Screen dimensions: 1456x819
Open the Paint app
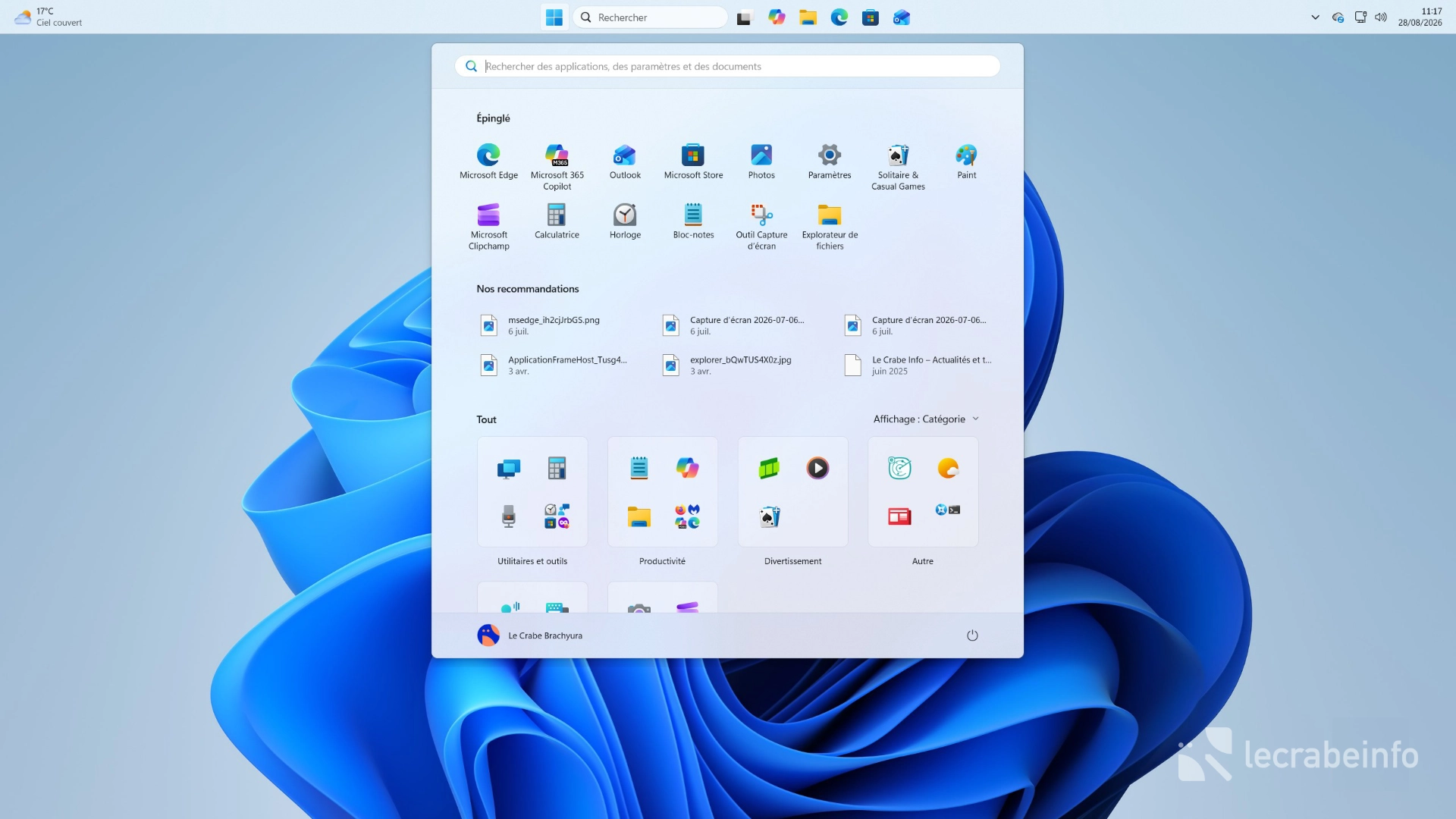pos(966,162)
